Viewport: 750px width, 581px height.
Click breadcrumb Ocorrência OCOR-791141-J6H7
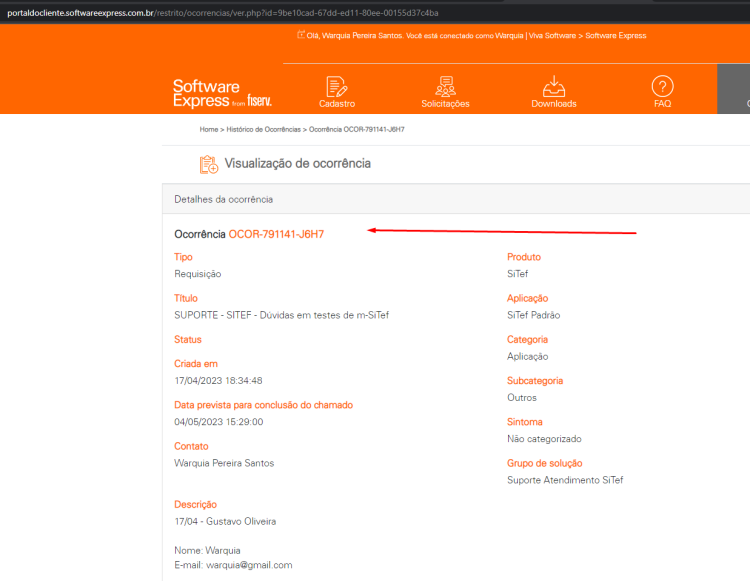click(x=357, y=130)
